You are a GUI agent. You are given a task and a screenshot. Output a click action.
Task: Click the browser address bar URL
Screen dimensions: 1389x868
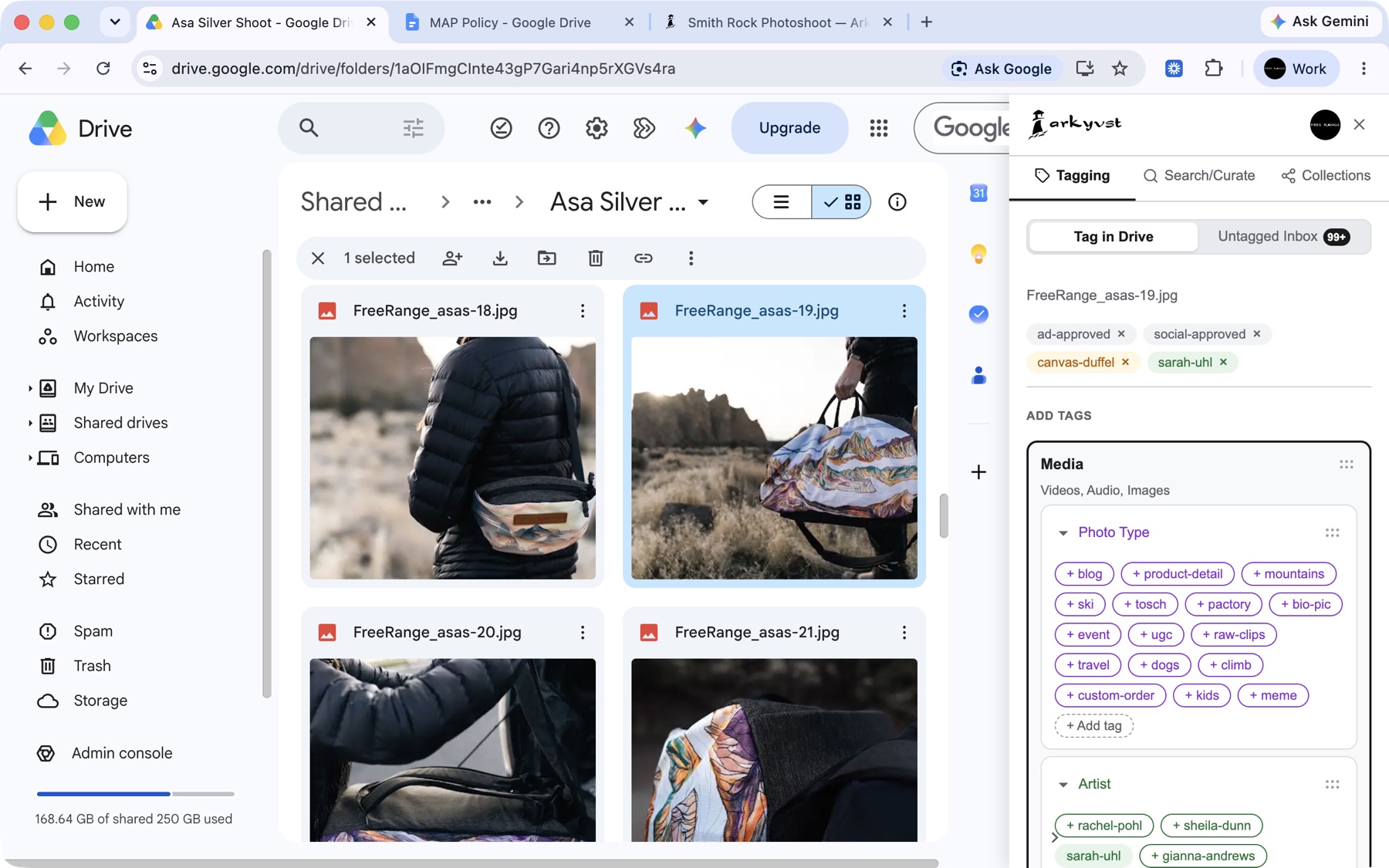[423, 69]
